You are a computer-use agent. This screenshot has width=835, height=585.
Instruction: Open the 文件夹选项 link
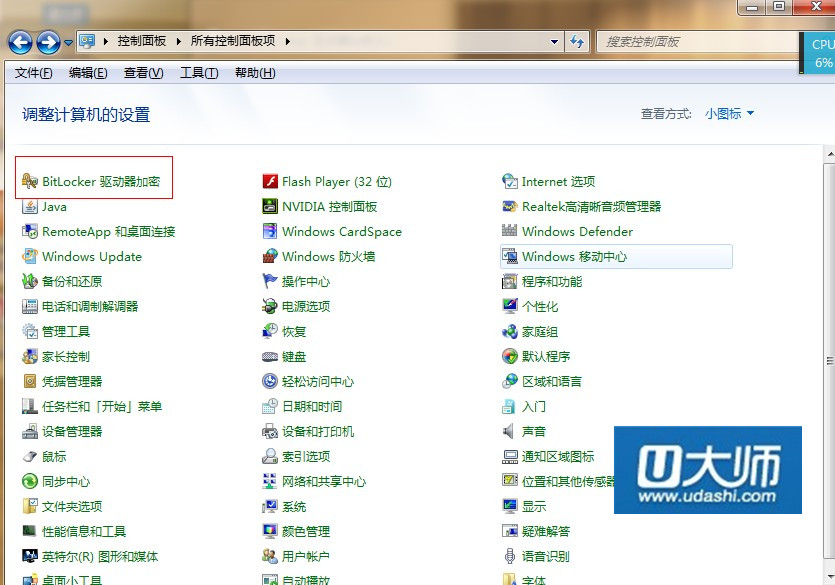[72, 507]
